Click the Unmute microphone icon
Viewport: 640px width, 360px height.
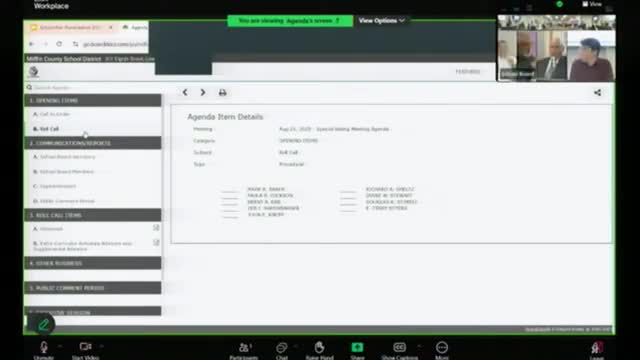tap(44, 347)
